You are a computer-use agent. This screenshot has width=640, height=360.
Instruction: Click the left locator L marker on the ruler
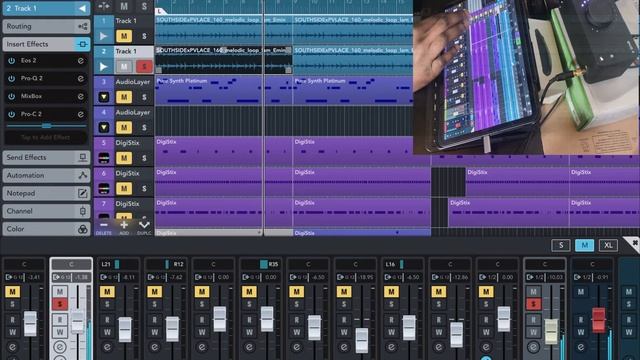pos(160,11)
